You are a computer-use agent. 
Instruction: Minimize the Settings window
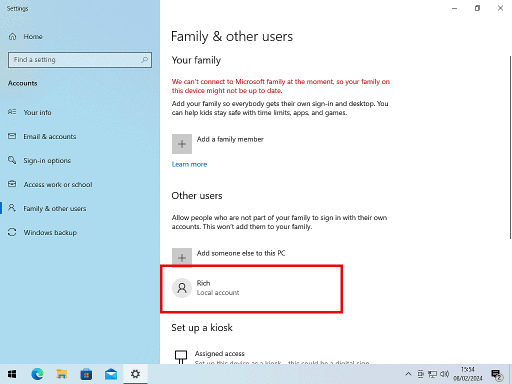[454, 8]
